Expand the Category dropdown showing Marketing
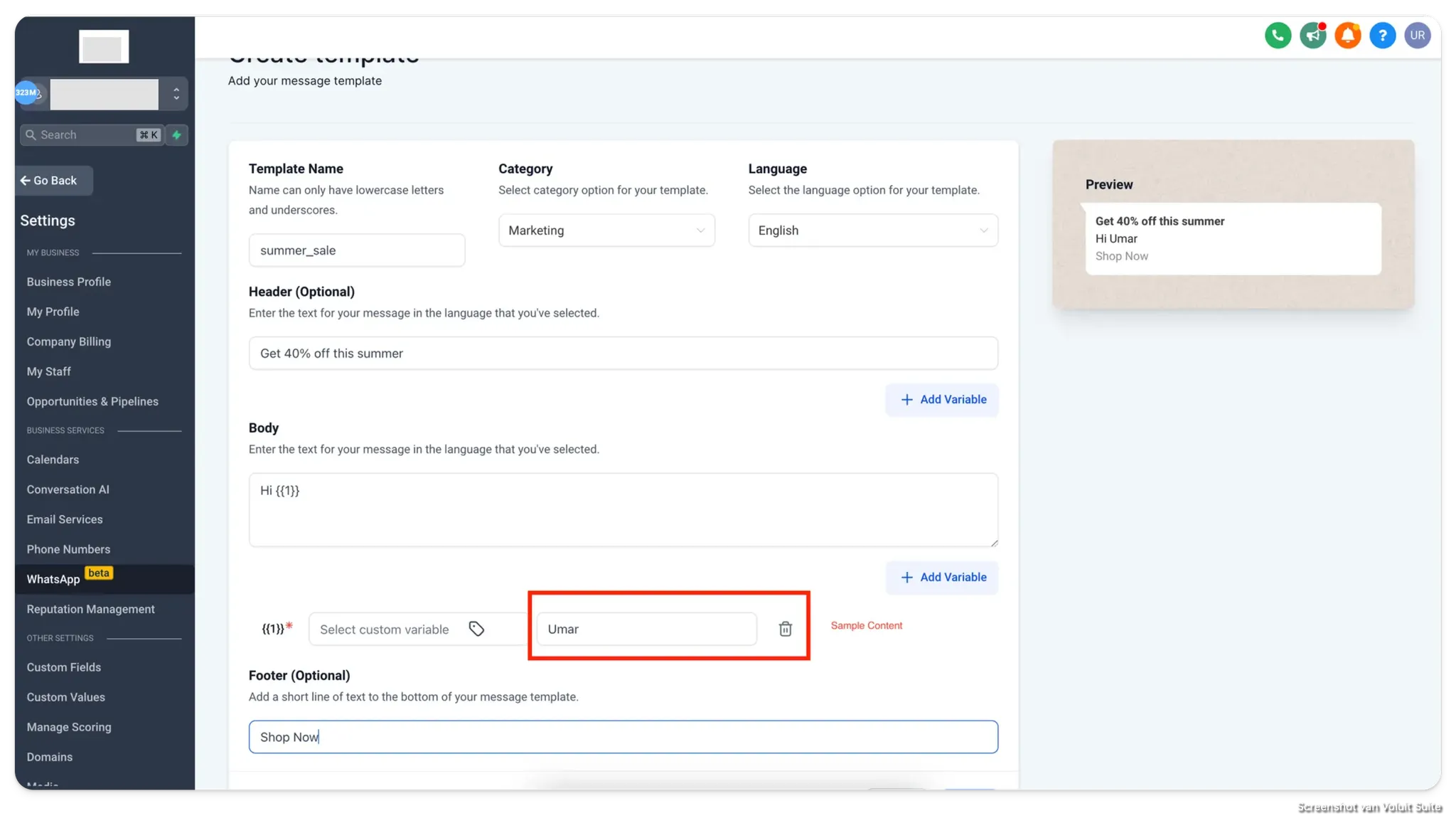This screenshot has width=1456, height=828. 606,230
